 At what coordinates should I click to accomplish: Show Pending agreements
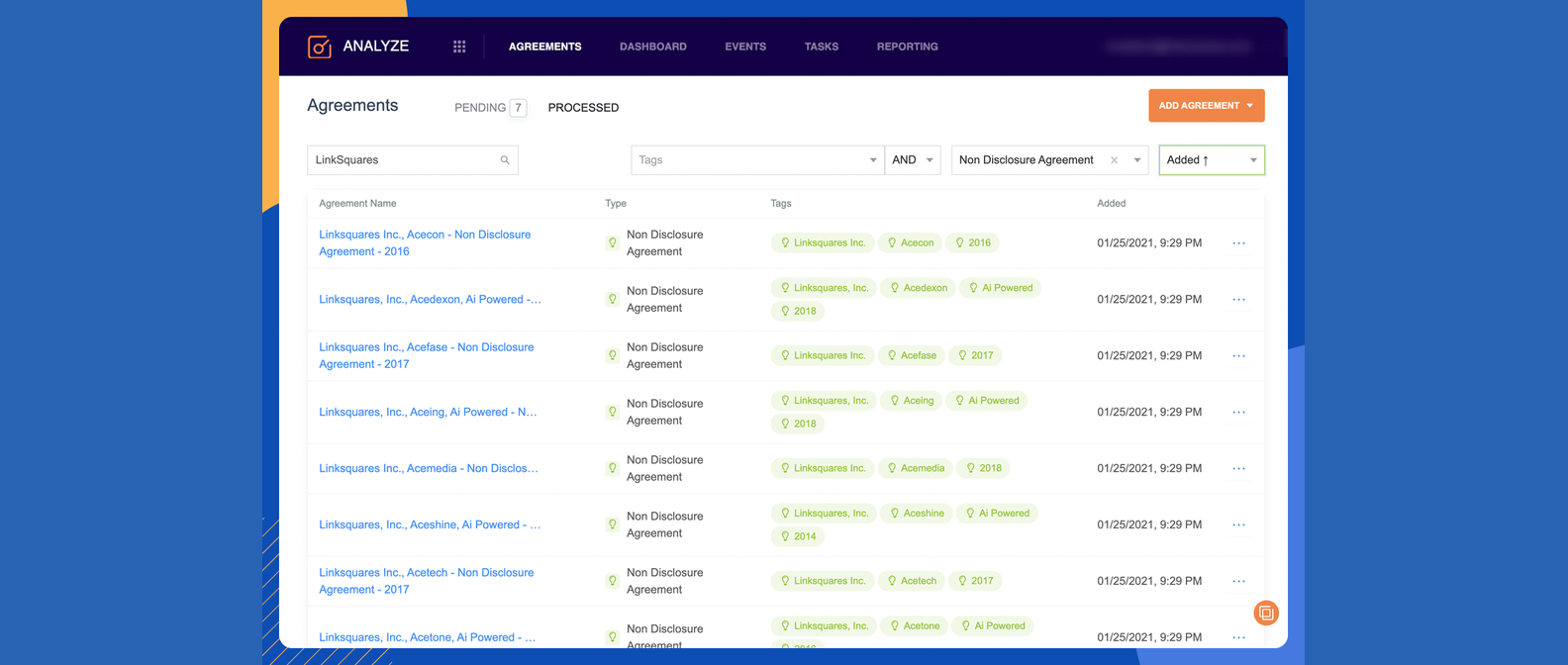click(x=480, y=108)
